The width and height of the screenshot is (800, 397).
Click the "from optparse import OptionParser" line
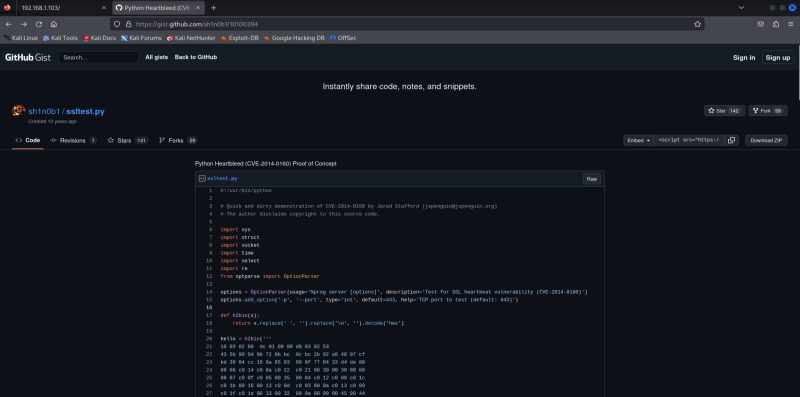pyautogui.click(x=270, y=277)
